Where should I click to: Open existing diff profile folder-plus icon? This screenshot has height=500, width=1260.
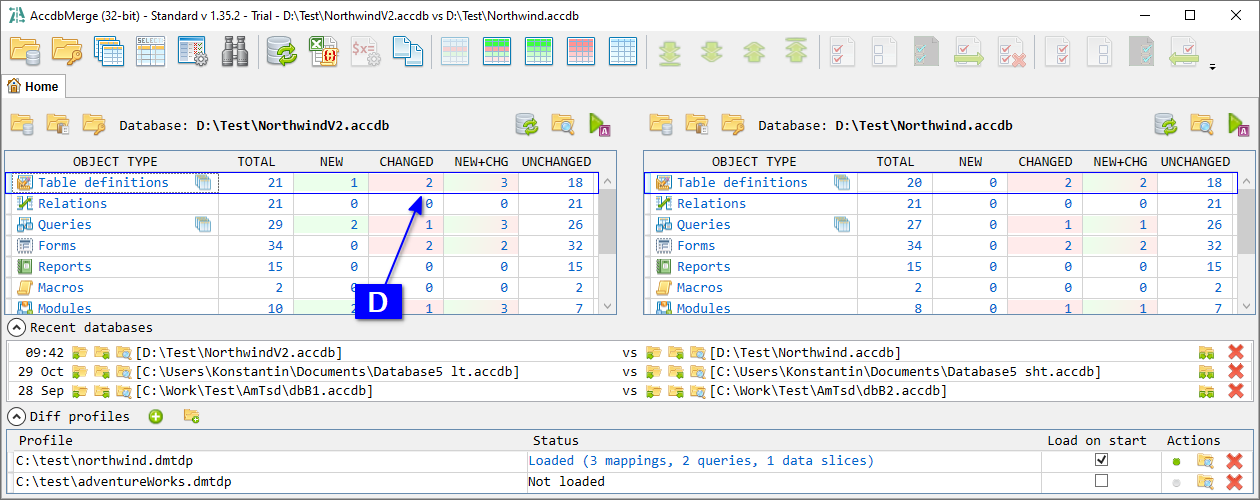[x=190, y=416]
